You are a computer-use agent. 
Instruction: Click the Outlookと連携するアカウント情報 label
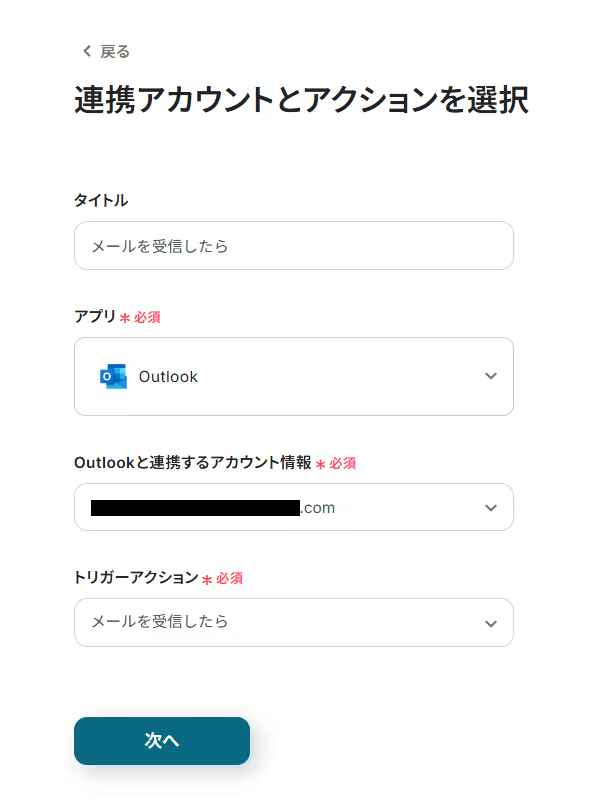192,462
